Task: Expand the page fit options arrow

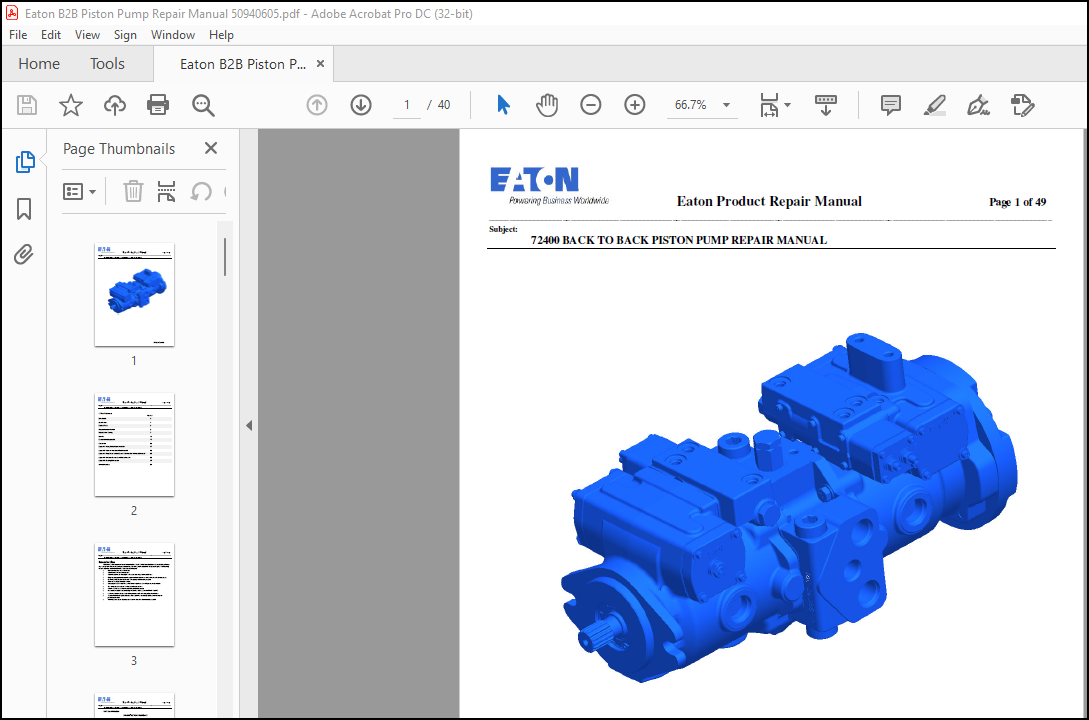Action: pyautogui.click(x=788, y=105)
